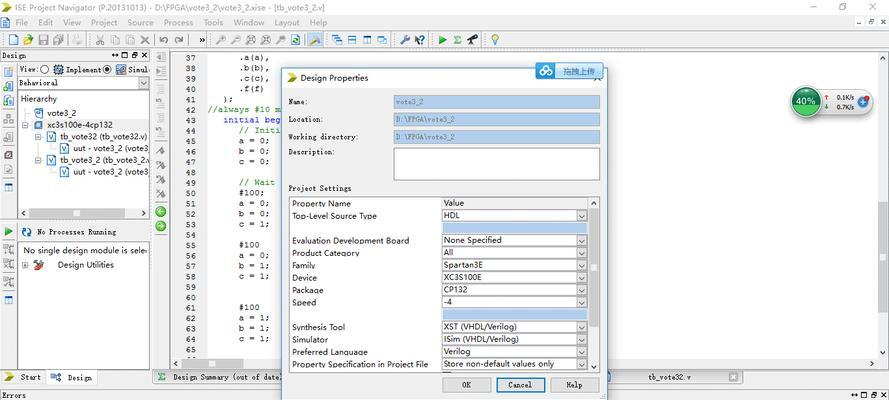889x400 pixels.
Task: Click the wrench Preferences icon
Action: 405,40
